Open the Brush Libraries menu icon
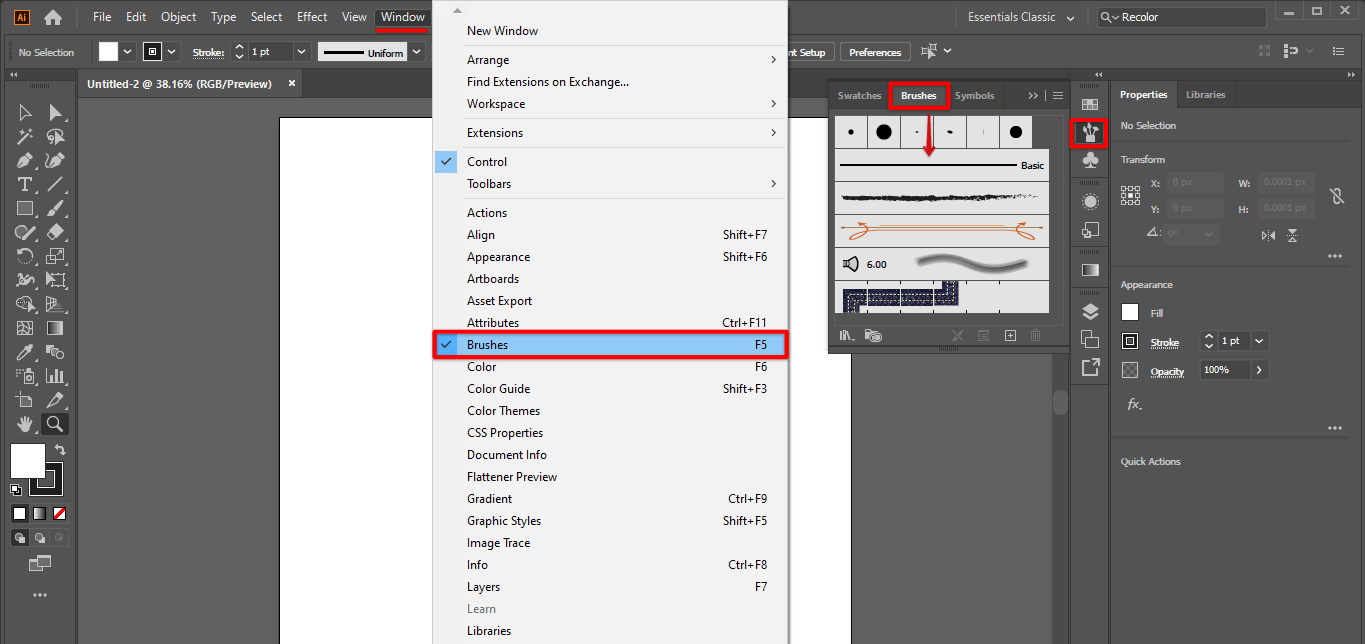This screenshot has height=644, width=1365. (847, 335)
